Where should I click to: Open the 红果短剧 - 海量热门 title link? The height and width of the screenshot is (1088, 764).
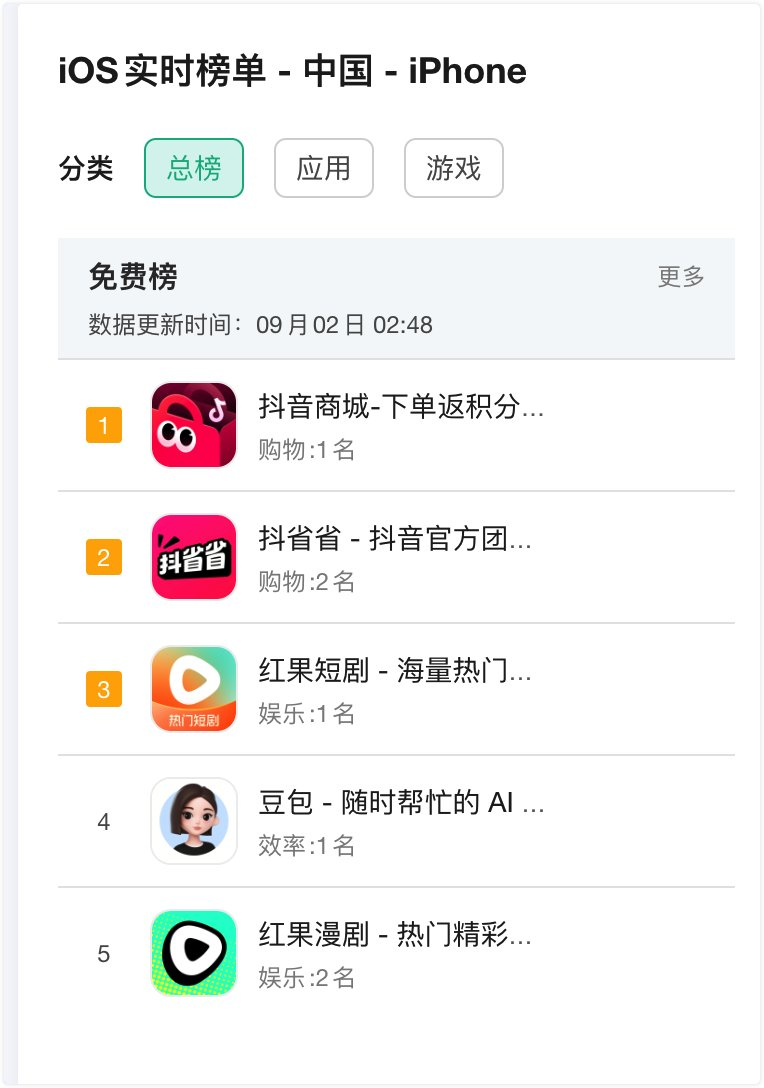click(395, 670)
